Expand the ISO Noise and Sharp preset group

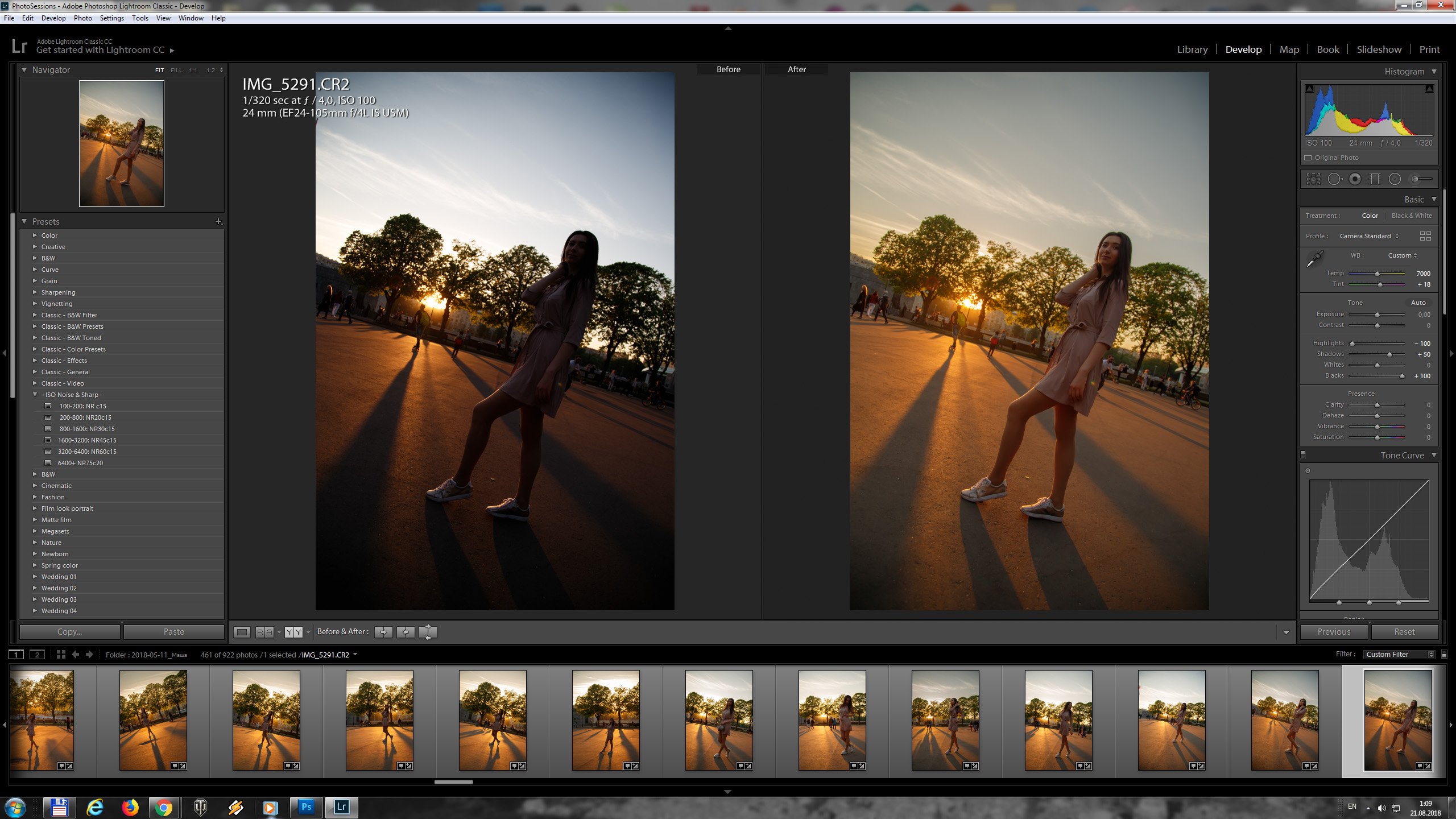tap(35, 394)
